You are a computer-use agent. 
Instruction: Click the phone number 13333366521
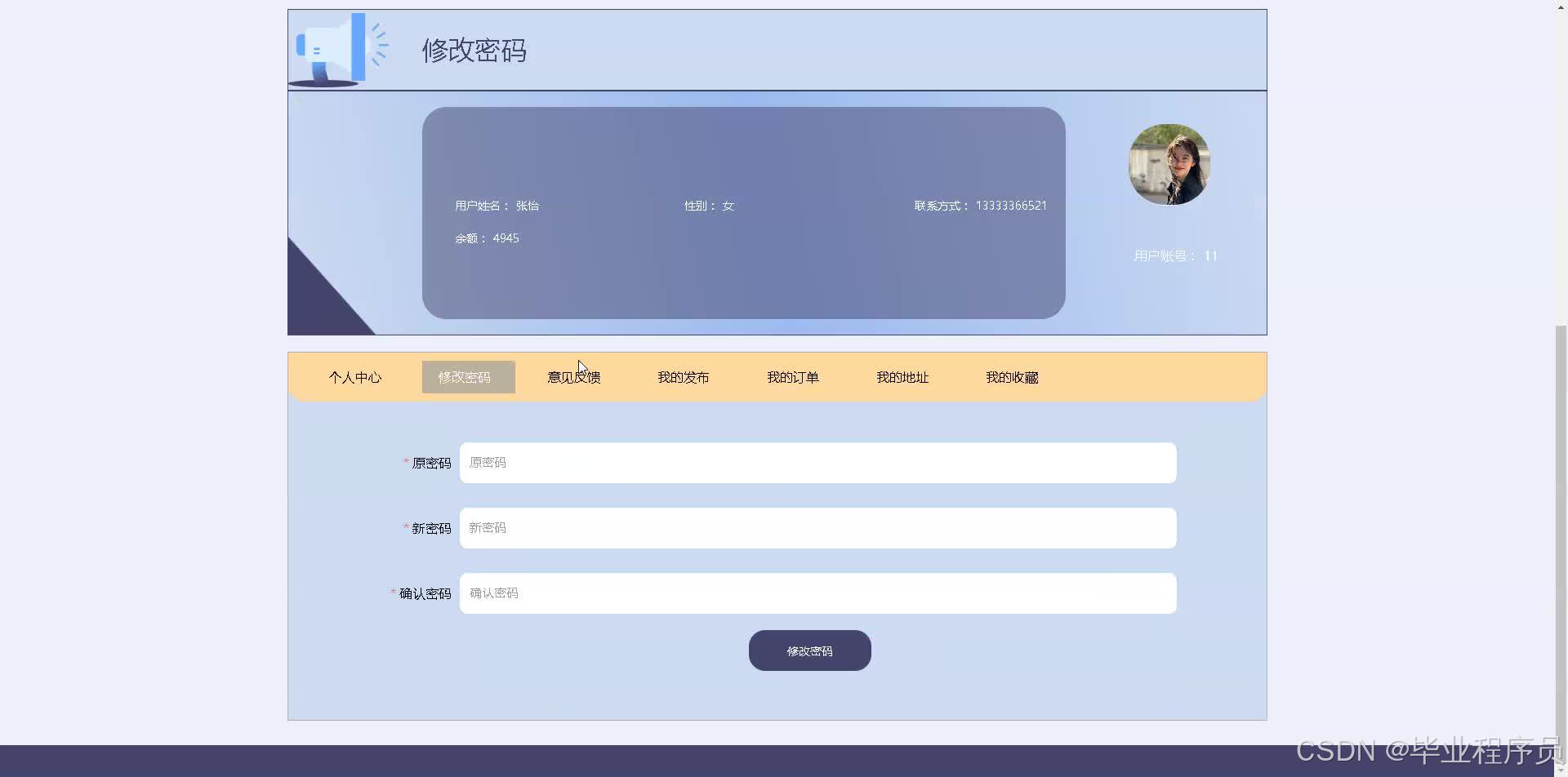pos(1011,206)
